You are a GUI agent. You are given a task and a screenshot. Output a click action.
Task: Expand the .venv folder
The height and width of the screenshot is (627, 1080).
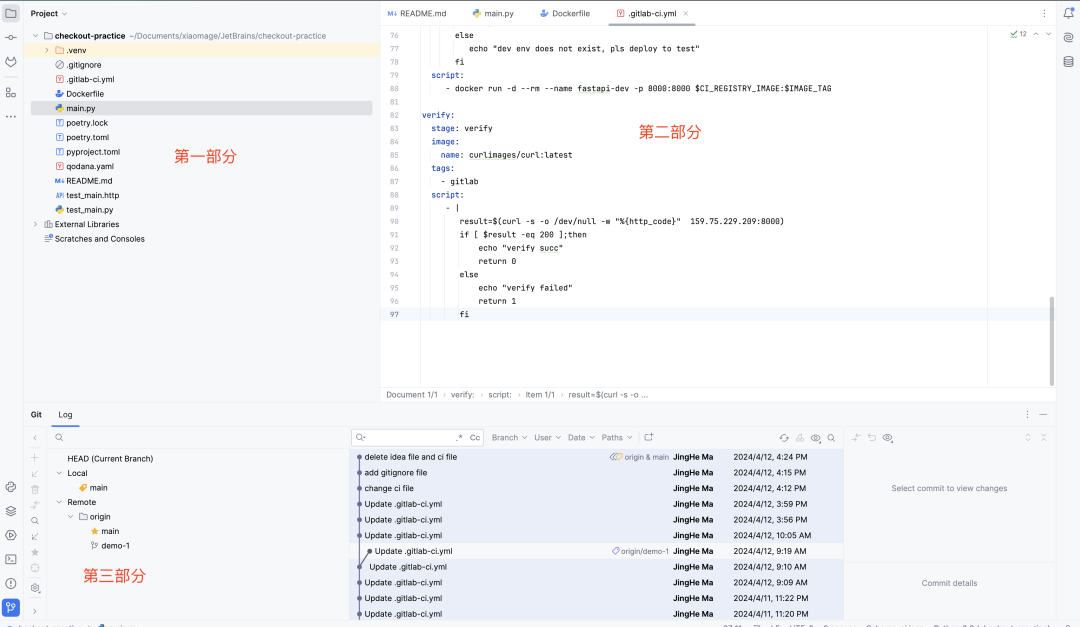[47, 50]
